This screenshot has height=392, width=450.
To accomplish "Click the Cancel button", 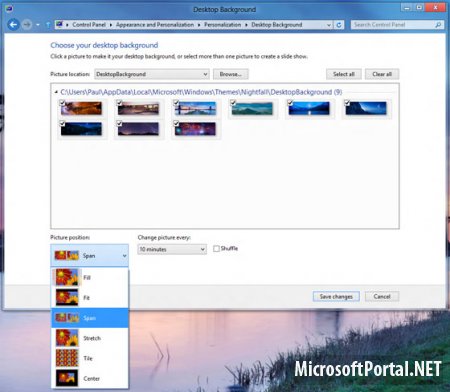I will (x=382, y=296).
